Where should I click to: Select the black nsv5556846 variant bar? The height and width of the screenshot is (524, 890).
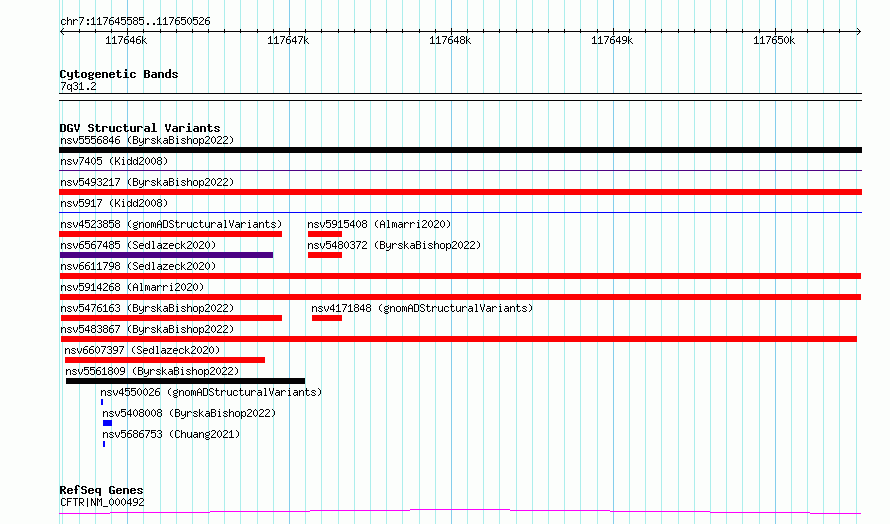click(460, 150)
